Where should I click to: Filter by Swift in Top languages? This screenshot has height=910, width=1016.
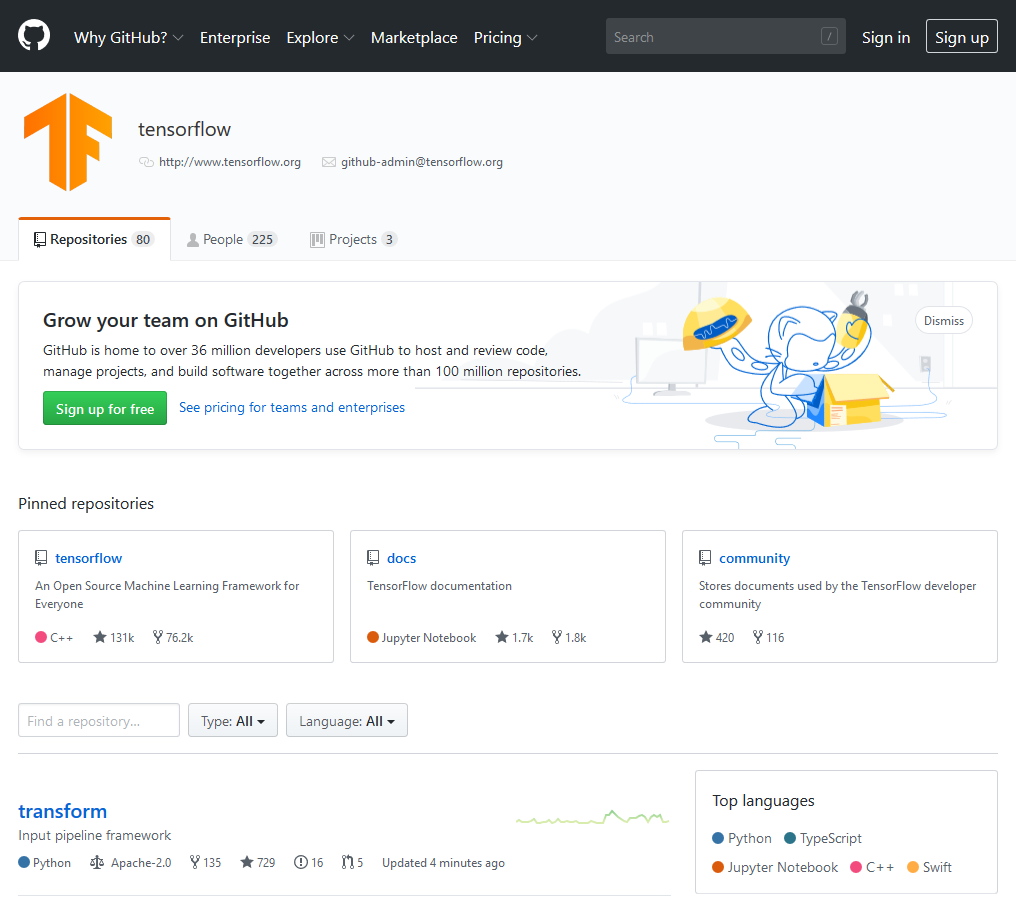[x=930, y=867]
